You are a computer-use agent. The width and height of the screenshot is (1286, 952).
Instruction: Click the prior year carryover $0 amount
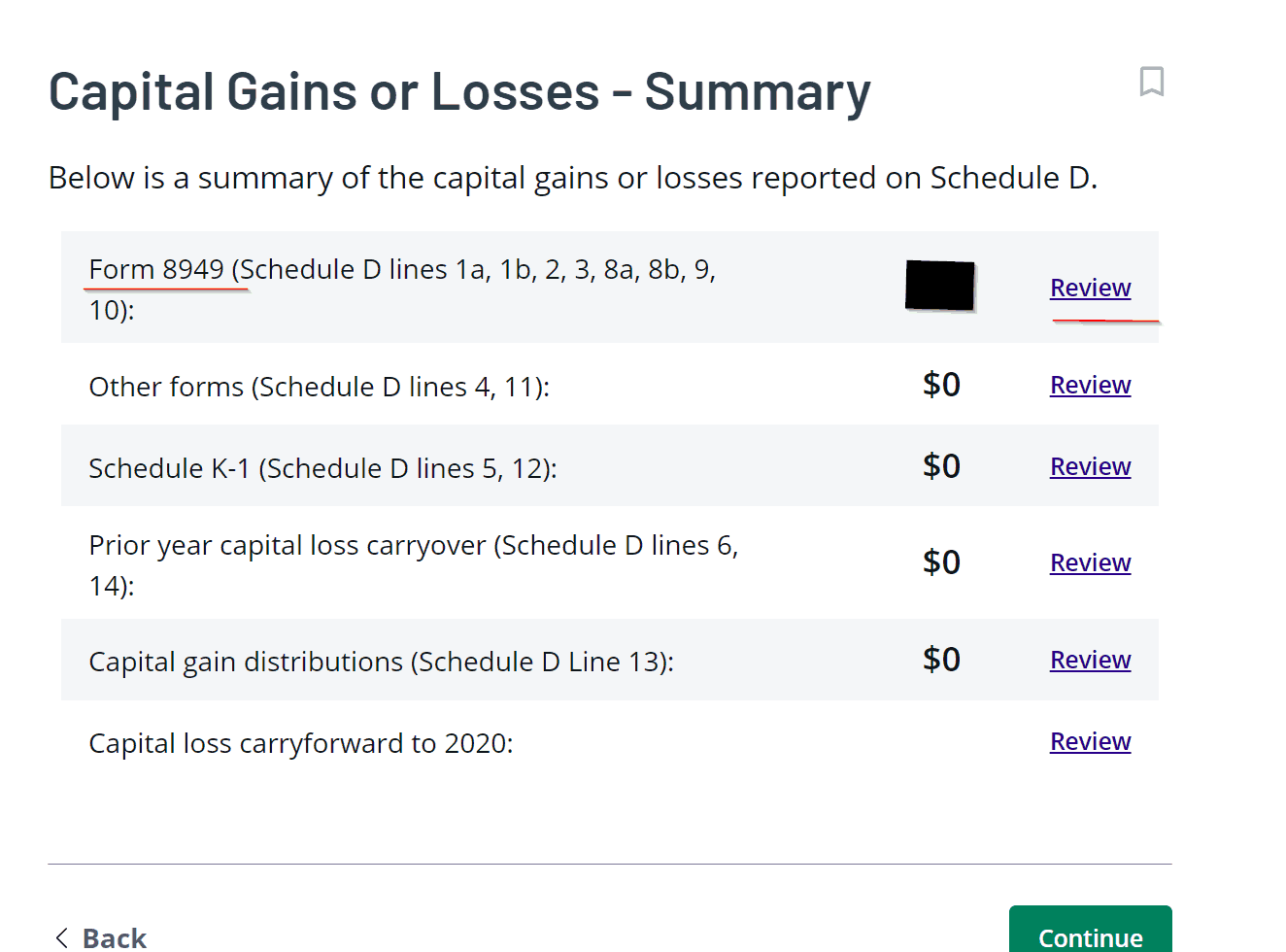[941, 562]
